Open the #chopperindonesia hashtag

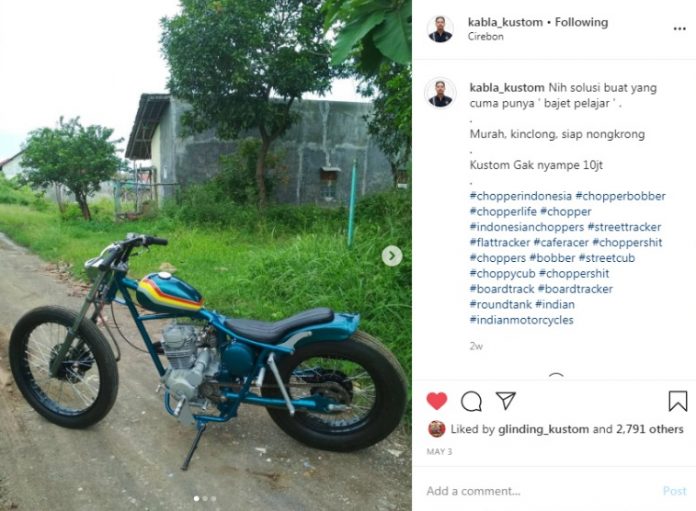(521, 196)
